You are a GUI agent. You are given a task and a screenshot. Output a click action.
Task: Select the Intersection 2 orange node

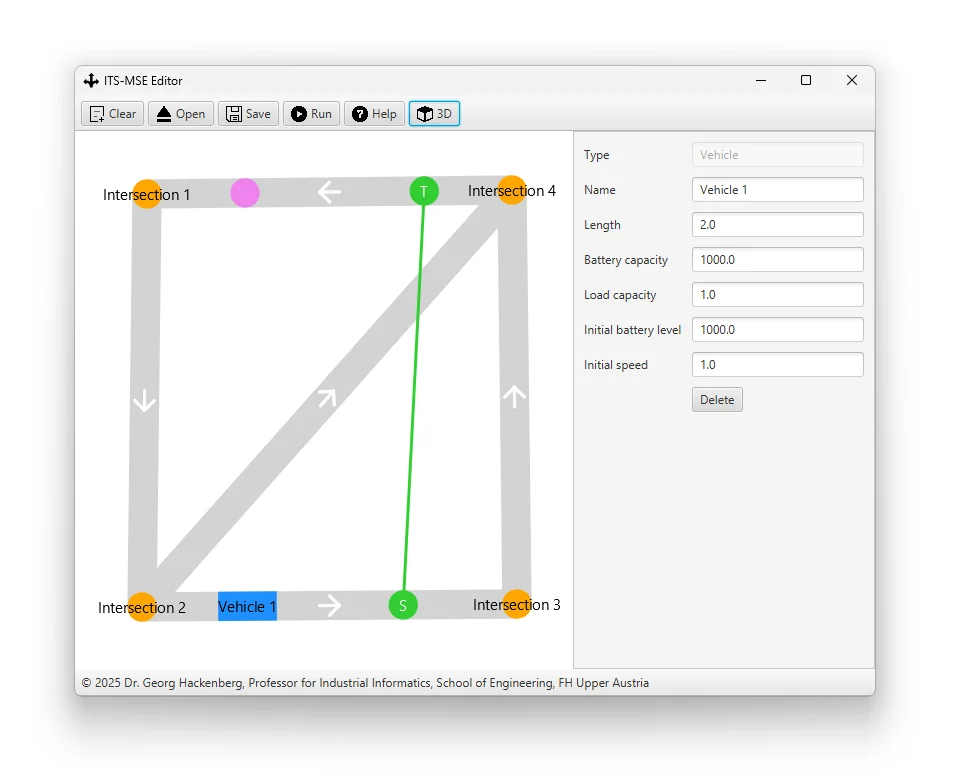tap(142, 607)
